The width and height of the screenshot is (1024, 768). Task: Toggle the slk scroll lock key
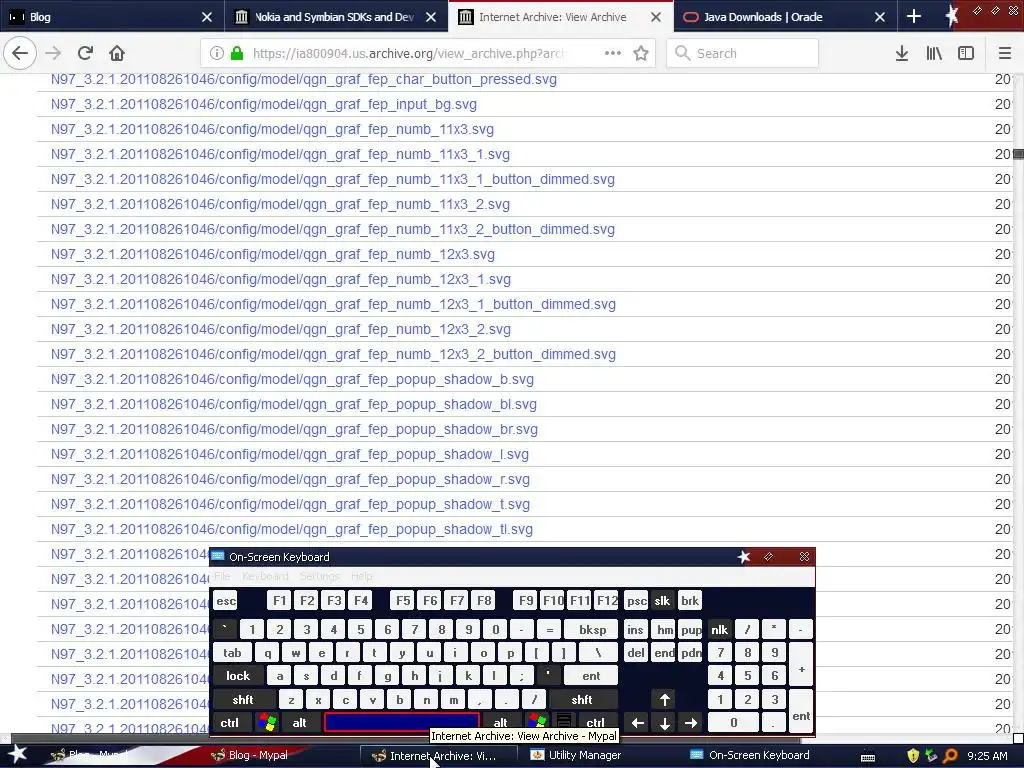click(x=662, y=601)
